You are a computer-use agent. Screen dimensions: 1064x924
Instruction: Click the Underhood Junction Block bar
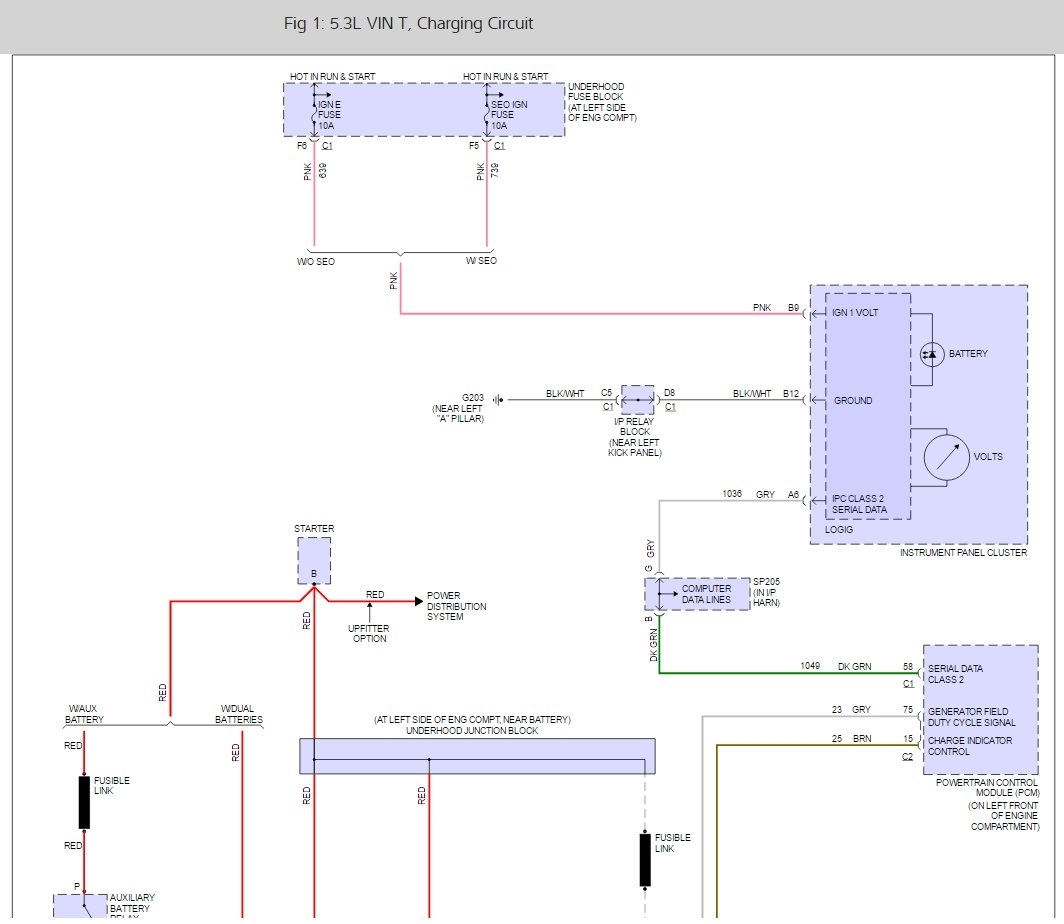[477, 756]
